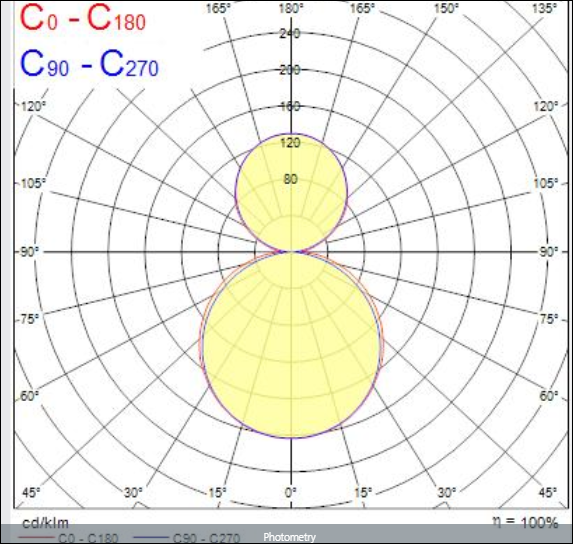Click the polar diagram center origin point
573x544 pixels.
coord(291,251)
